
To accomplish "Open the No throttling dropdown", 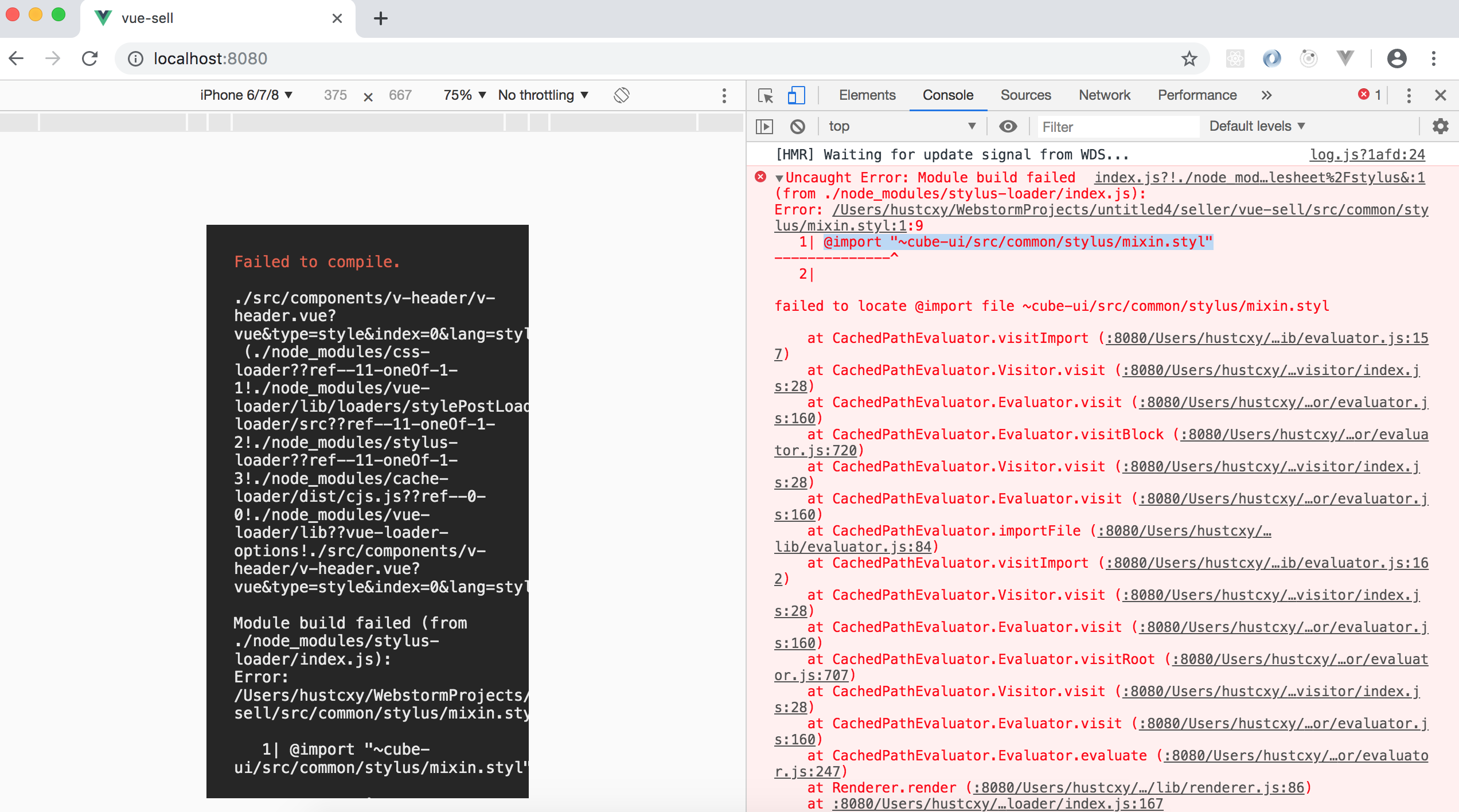I will [x=543, y=95].
